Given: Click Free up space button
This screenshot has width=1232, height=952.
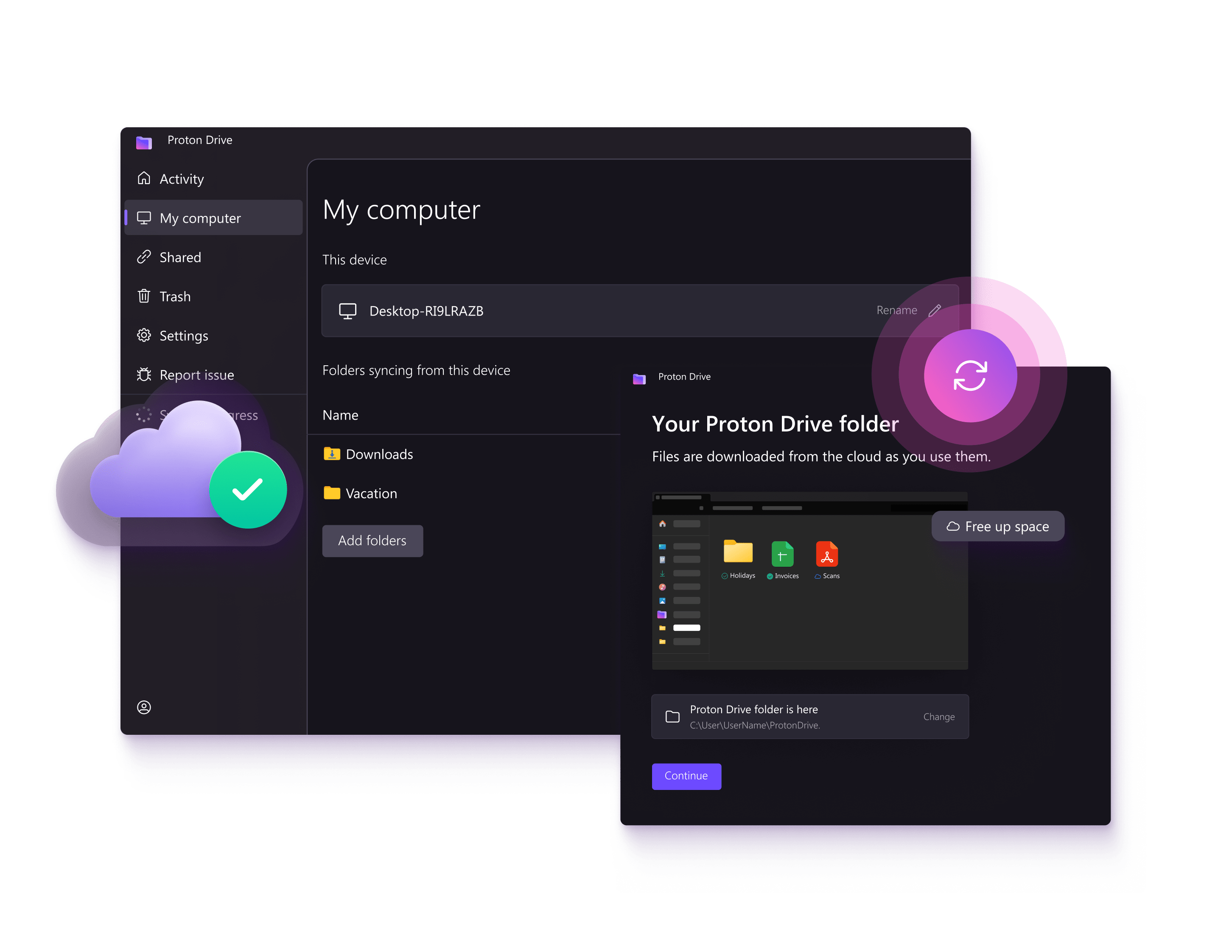Looking at the screenshot, I should click(x=998, y=525).
